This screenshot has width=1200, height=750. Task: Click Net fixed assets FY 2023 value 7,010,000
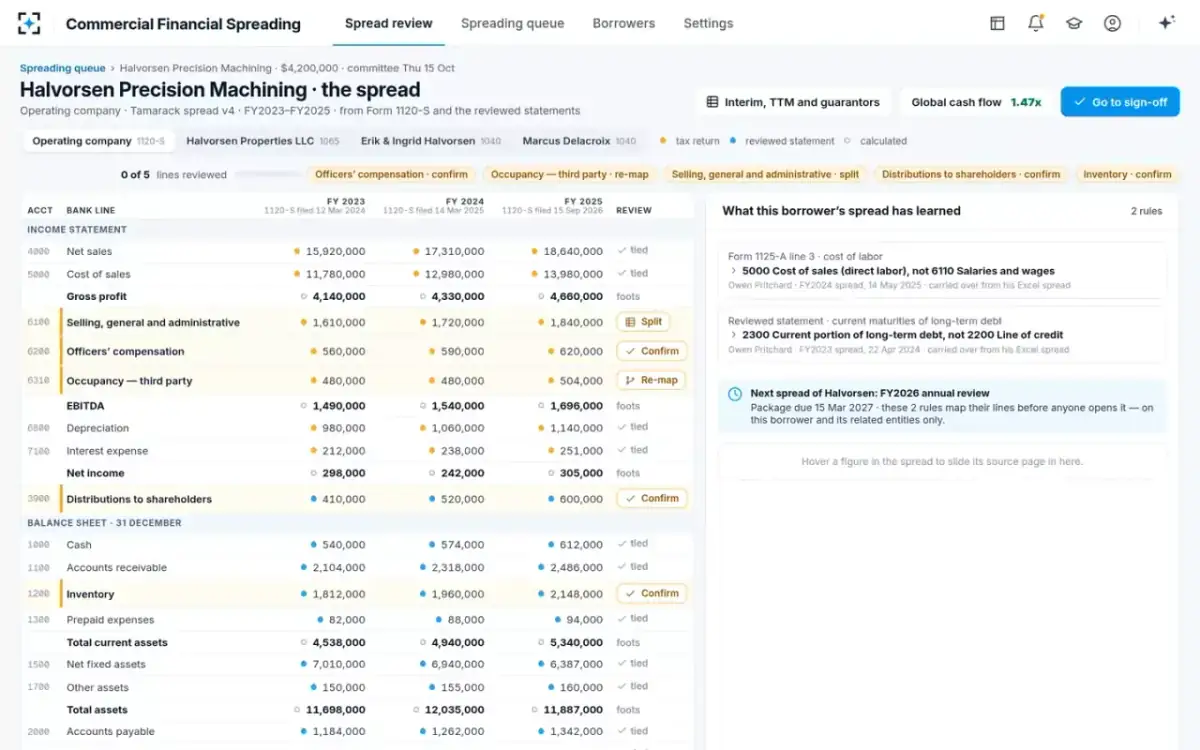point(338,664)
